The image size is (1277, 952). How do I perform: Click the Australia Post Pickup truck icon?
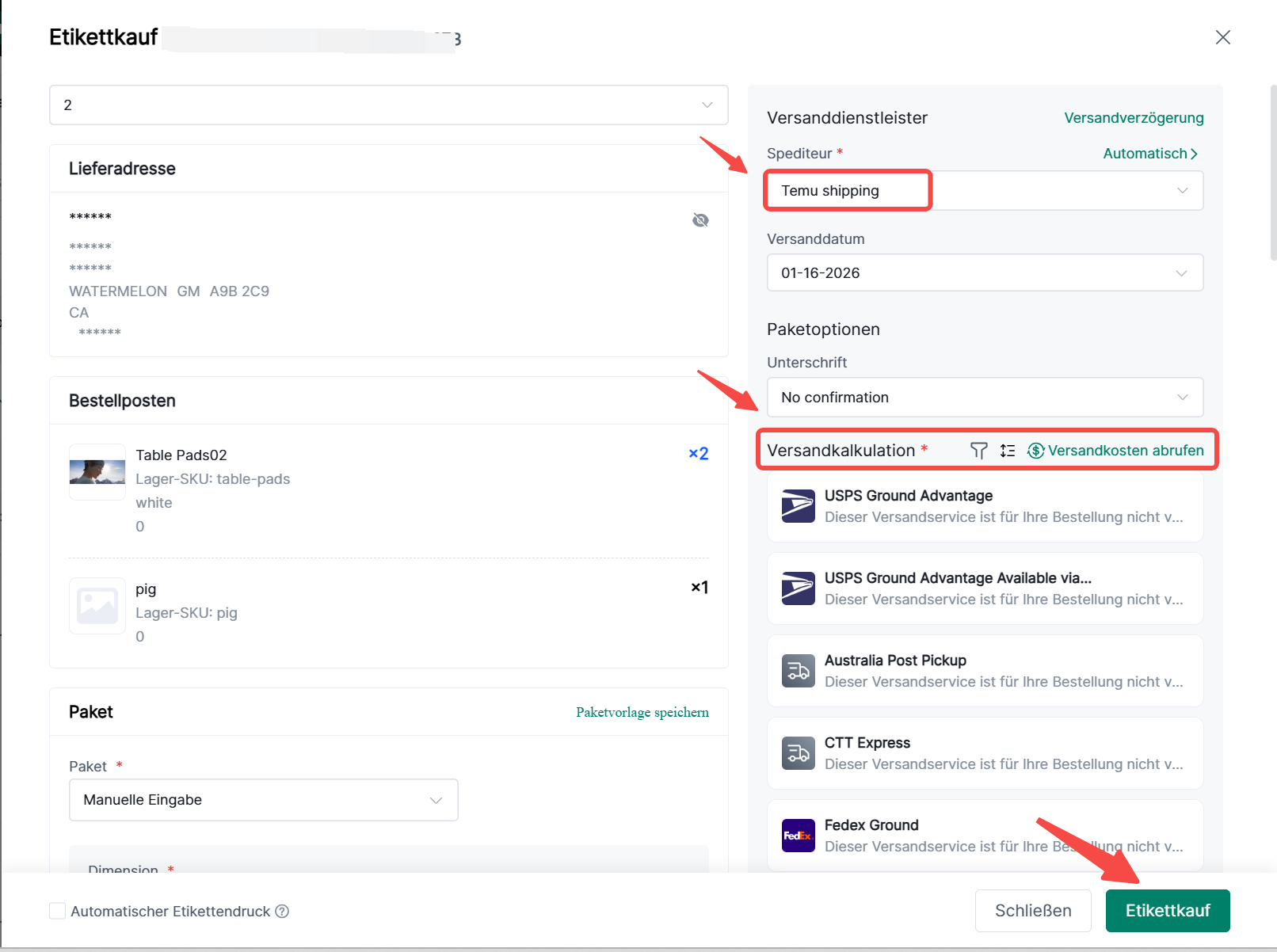click(798, 671)
